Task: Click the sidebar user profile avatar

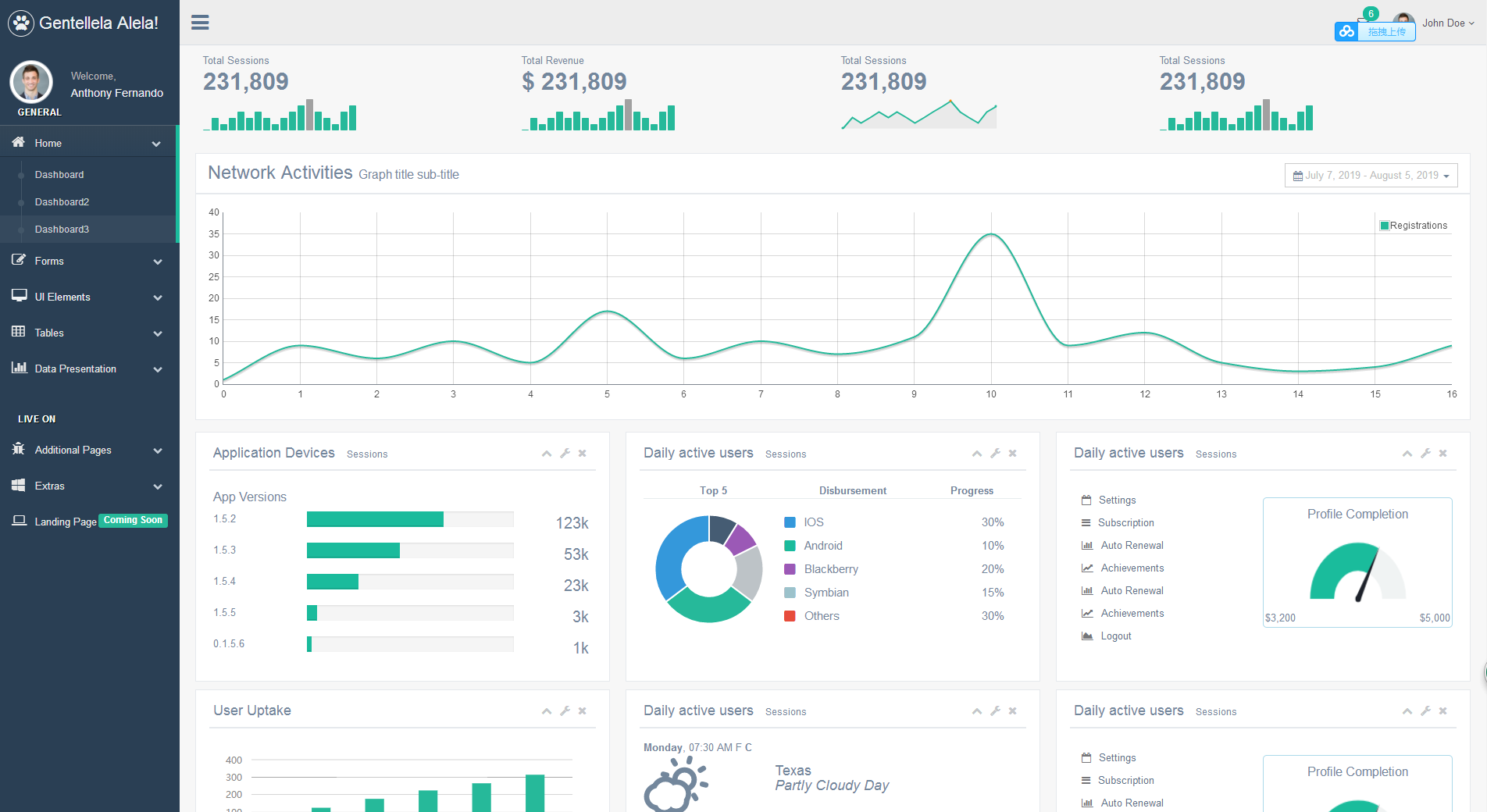Action: [31, 82]
